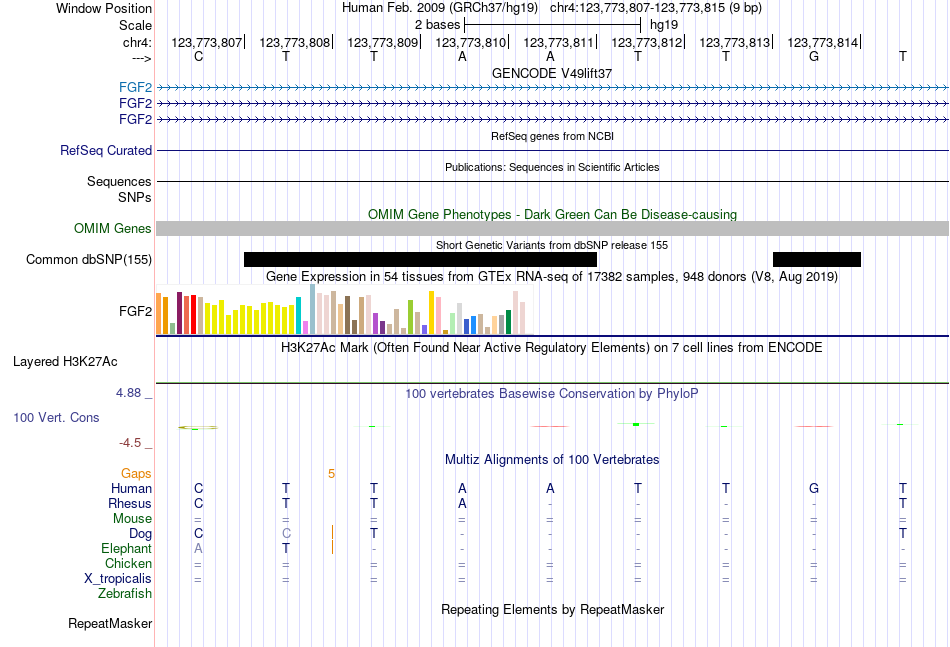Select the Chicken species row label
Screen dimensions: 950x647
click(128, 563)
